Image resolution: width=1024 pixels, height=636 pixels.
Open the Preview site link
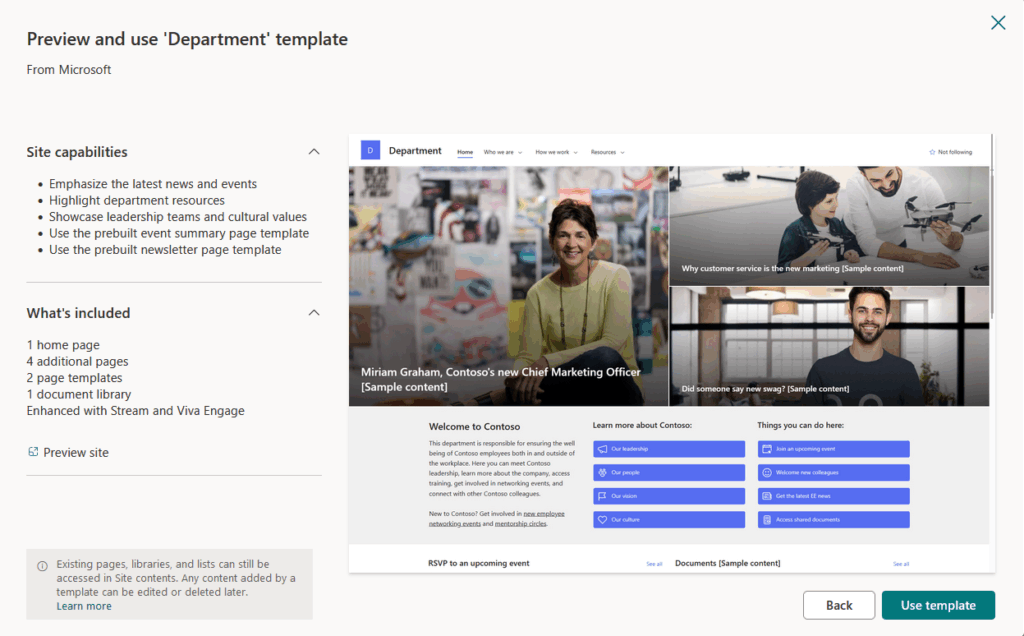pyautogui.click(x=76, y=453)
